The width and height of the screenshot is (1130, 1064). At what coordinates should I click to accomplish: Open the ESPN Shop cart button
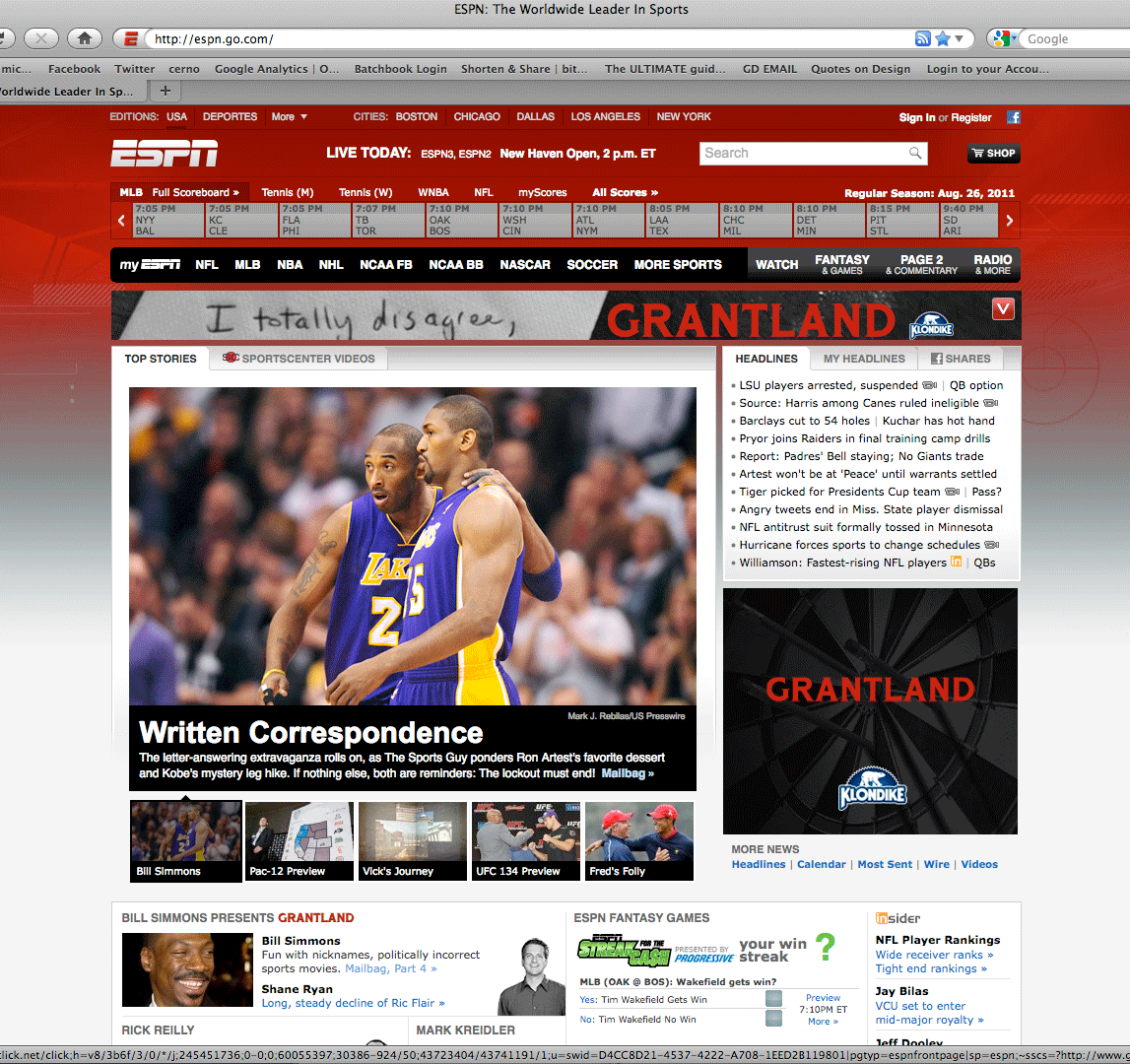point(994,153)
